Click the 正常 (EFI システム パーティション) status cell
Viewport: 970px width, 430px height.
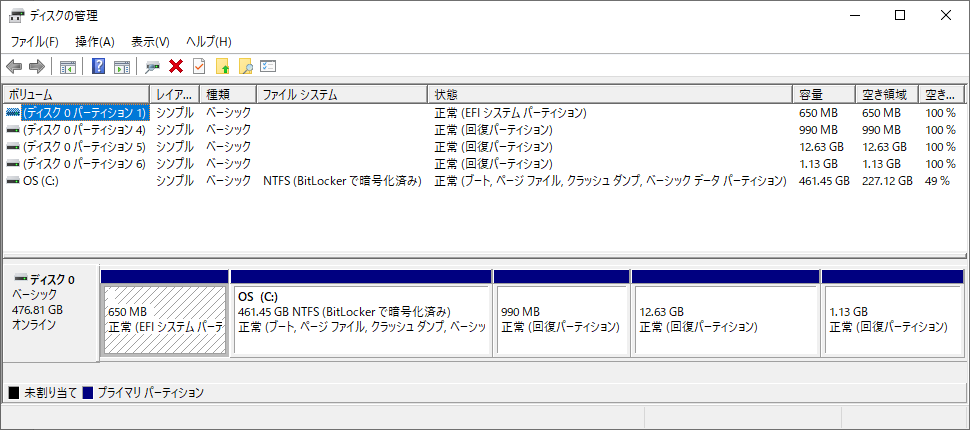click(x=510, y=113)
